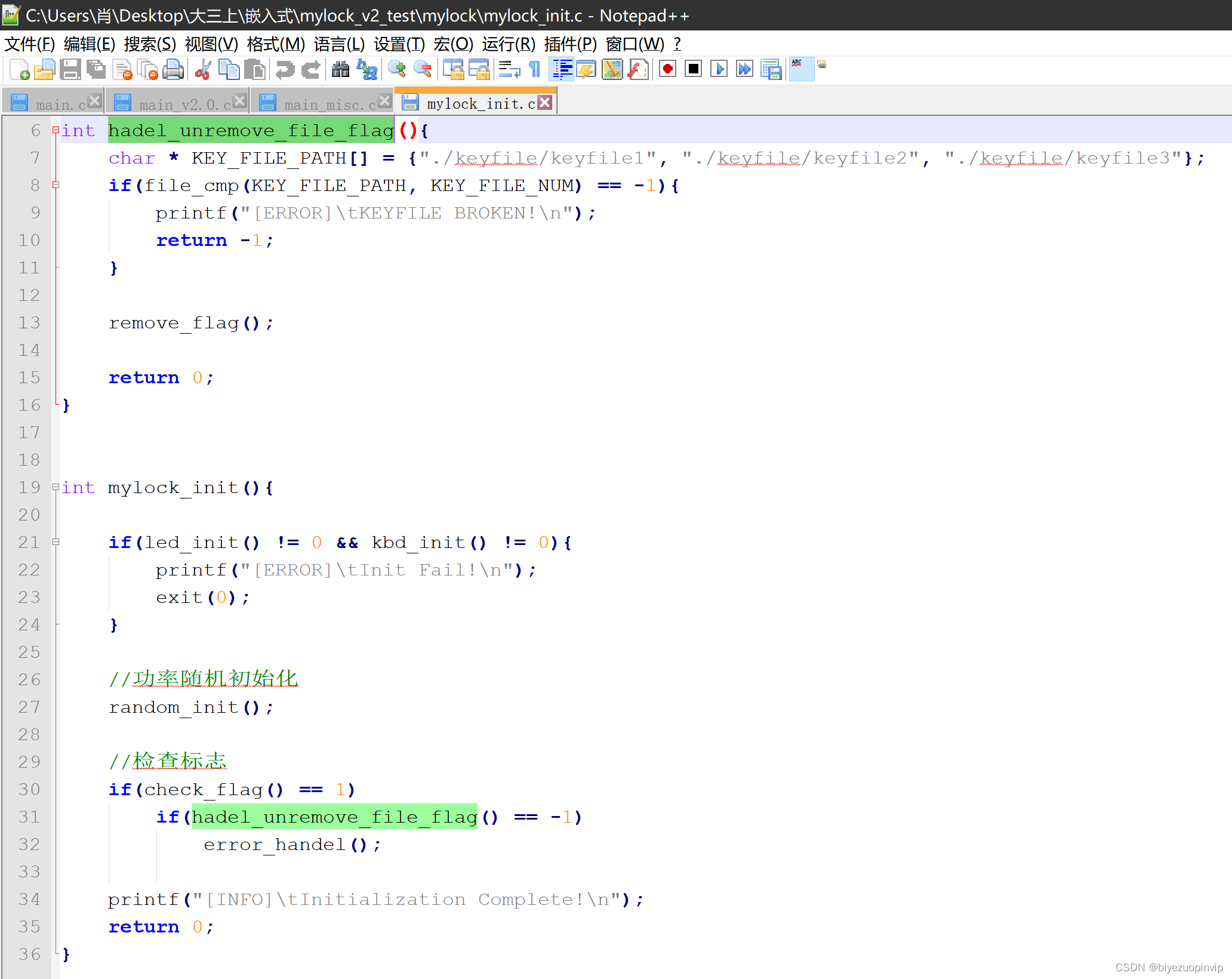The image size is (1232, 979).
Task: Switch to the main_v2.0.c tab
Action: point(184,104)
